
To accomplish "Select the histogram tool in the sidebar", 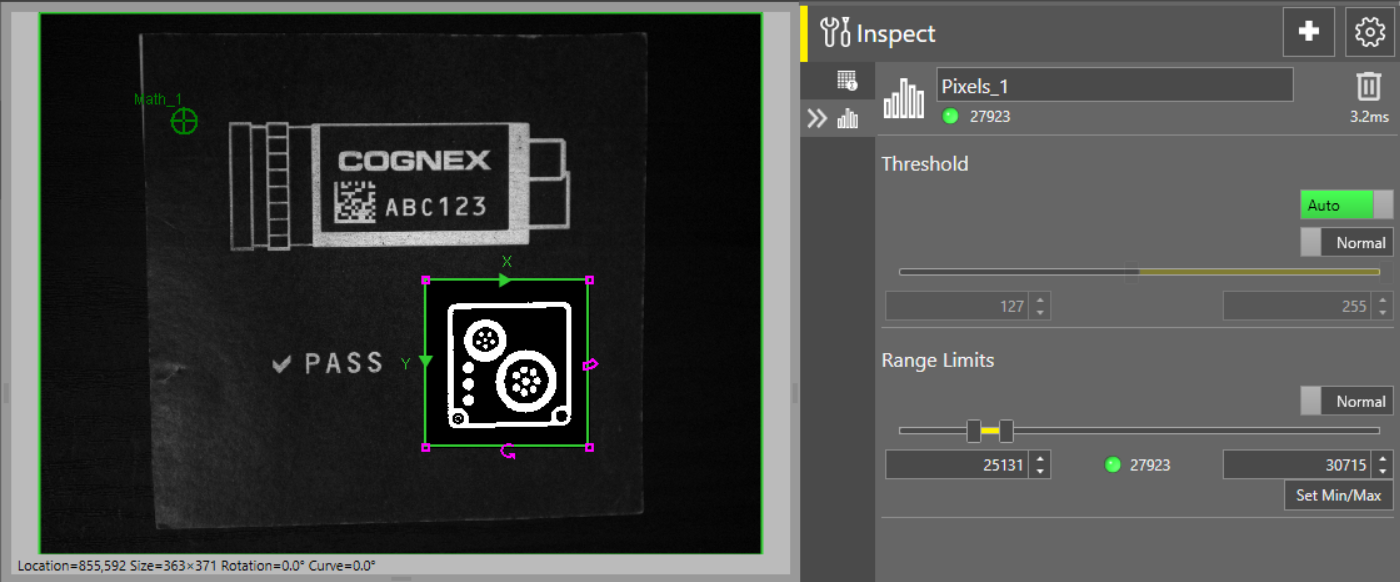I will click(x=848, y=120).
